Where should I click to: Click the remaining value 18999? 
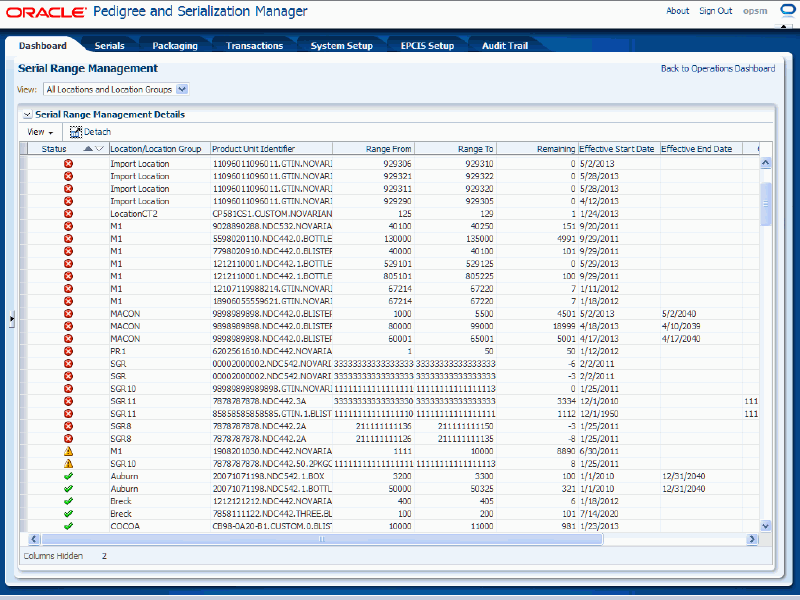click(563, 326)
